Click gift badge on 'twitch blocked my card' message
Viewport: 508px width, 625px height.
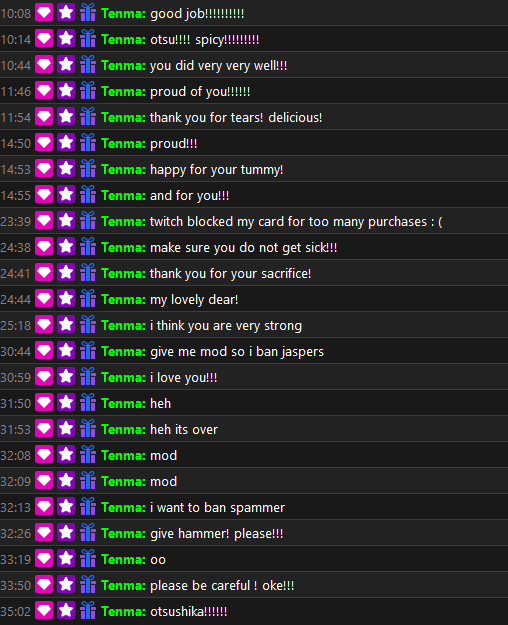(88, 221)
